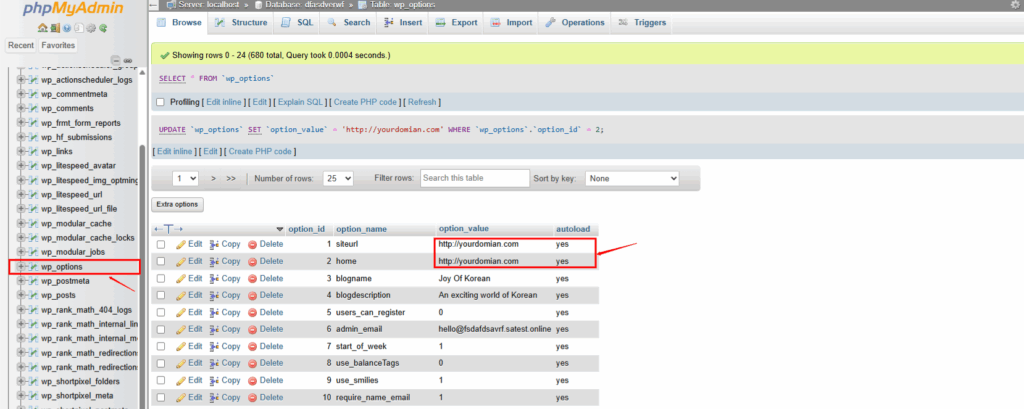Click the table icon beside wp_posts

click(33, 295)
